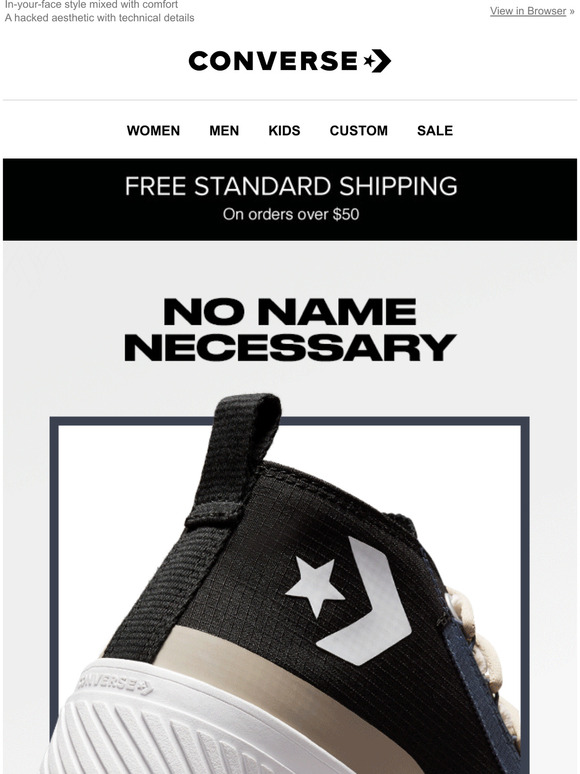Visit the SALE navigation link
This screenshot has height=774, width=580.
[x=435, y=130]
